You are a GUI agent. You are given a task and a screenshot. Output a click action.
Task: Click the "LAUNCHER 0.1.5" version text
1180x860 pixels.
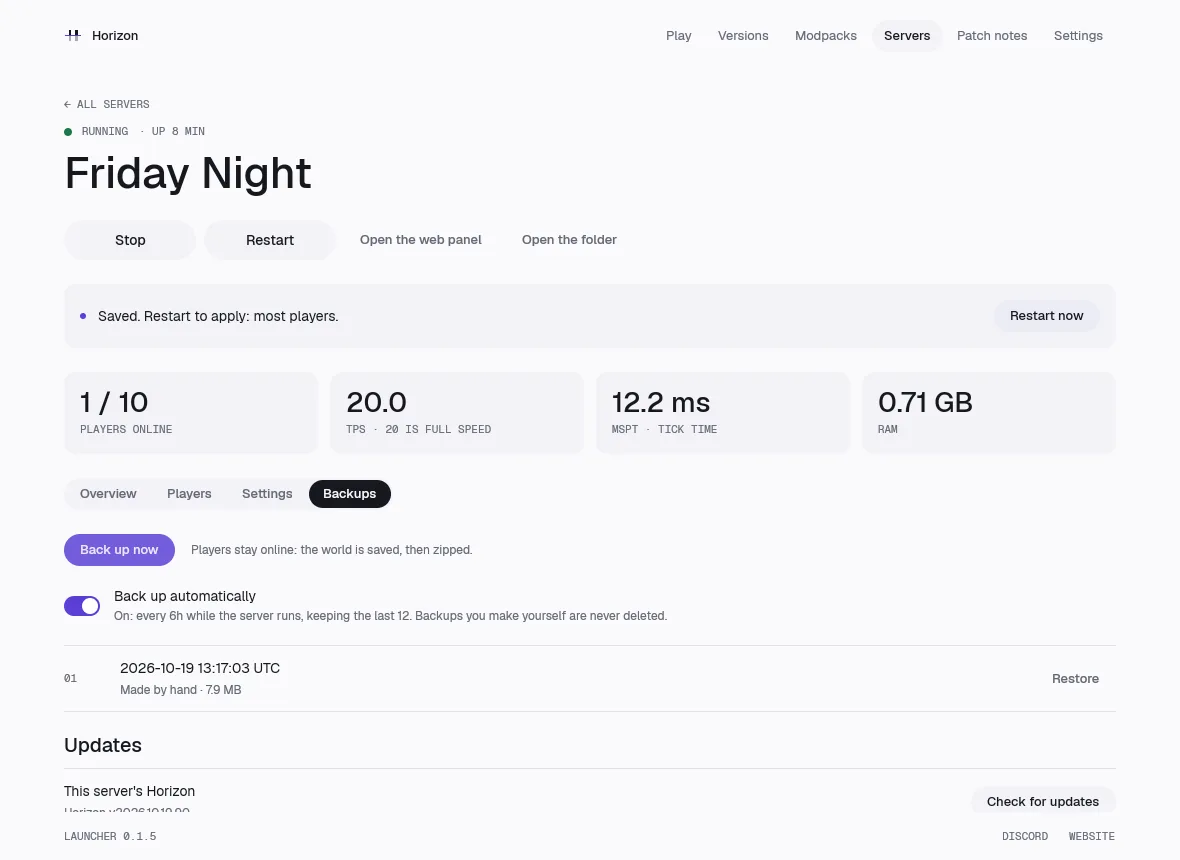click(x=110, y=837)
